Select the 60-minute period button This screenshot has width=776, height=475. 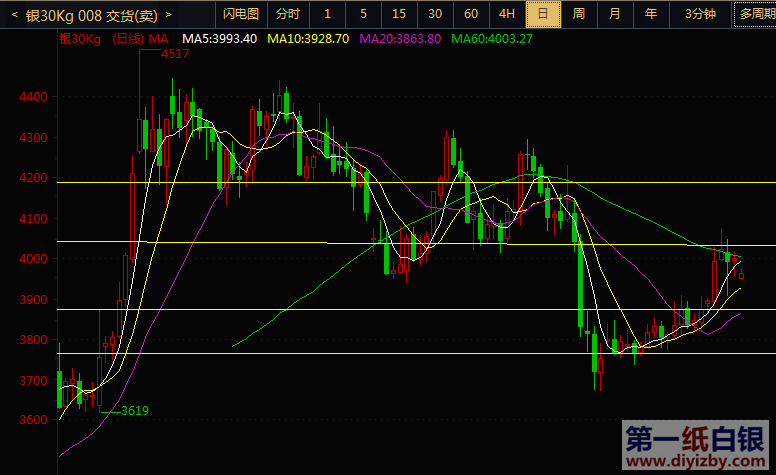click(x=471, y=14)
